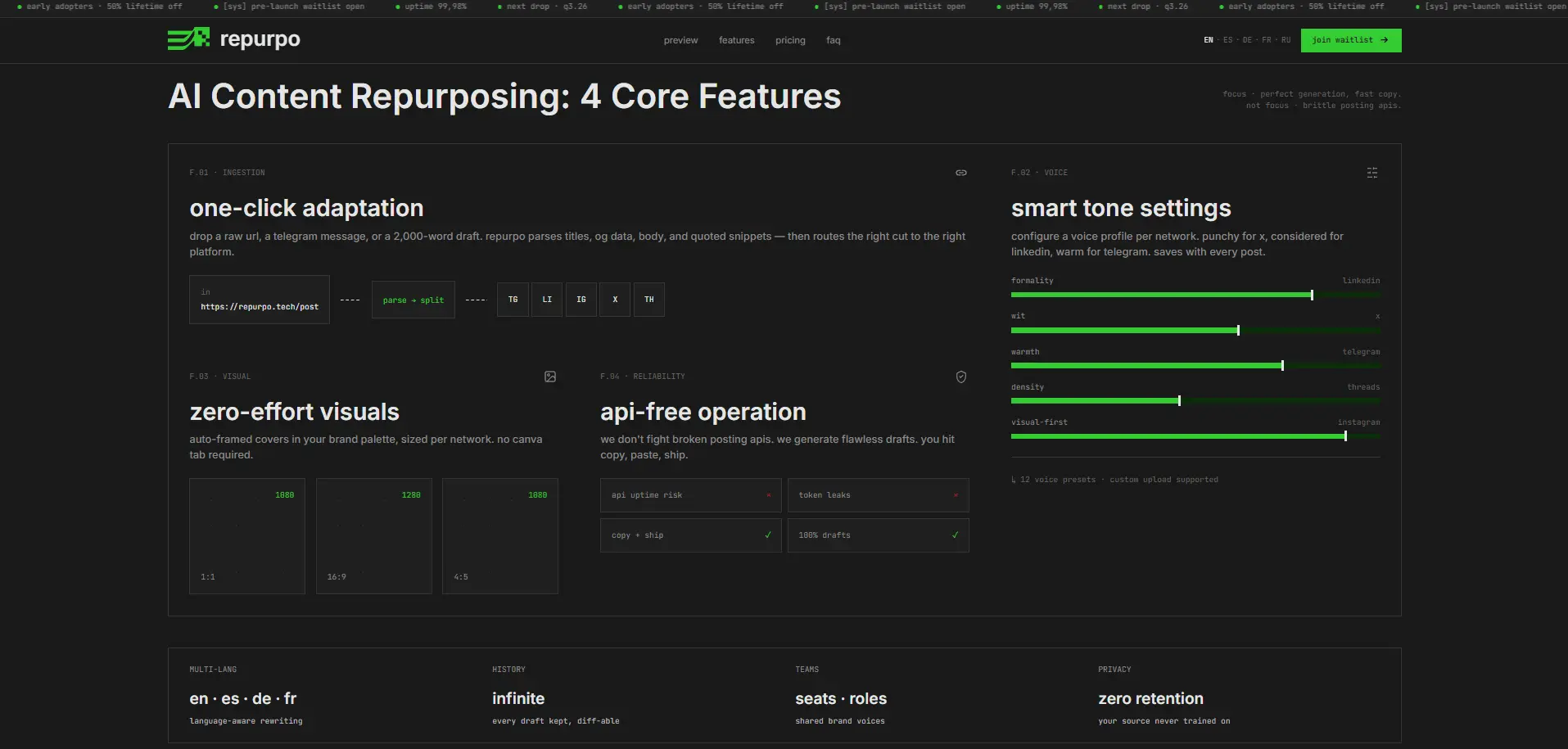Click the 100% drafts card
The height and width of the screenshot is (749, 1568).
[879, 535]
